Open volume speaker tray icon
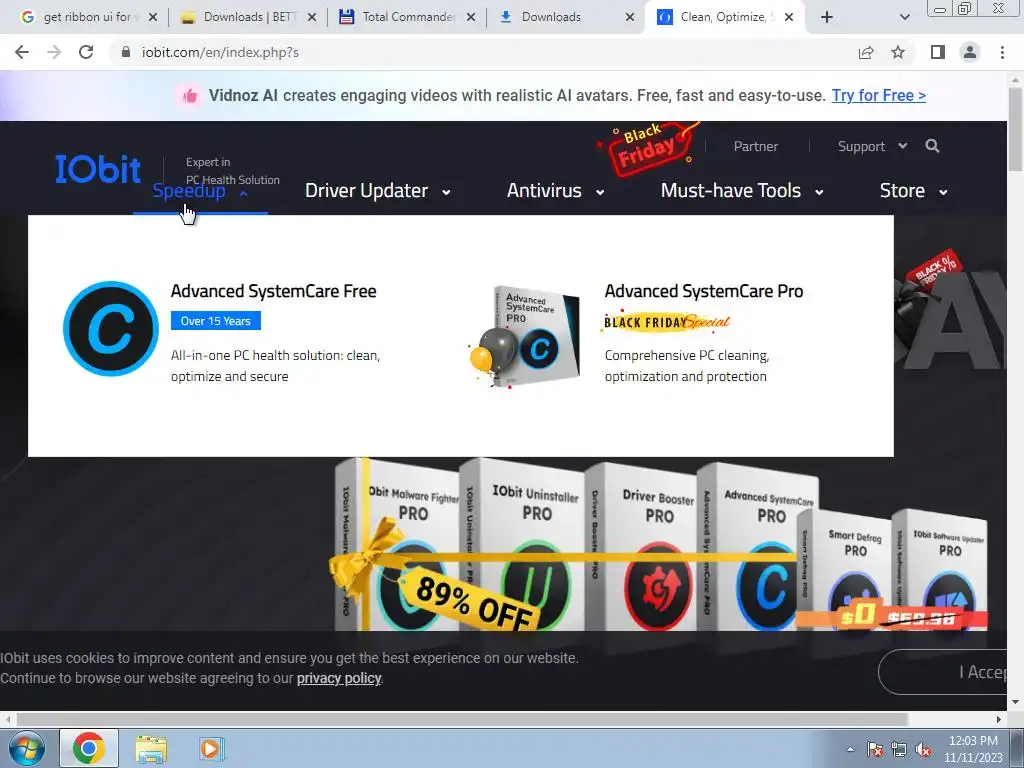The image size is (1024, 768). (x=923, y=749)
